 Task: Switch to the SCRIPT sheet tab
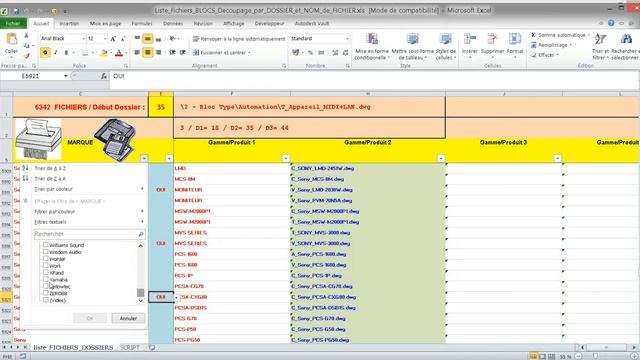[x=130, y=347]
